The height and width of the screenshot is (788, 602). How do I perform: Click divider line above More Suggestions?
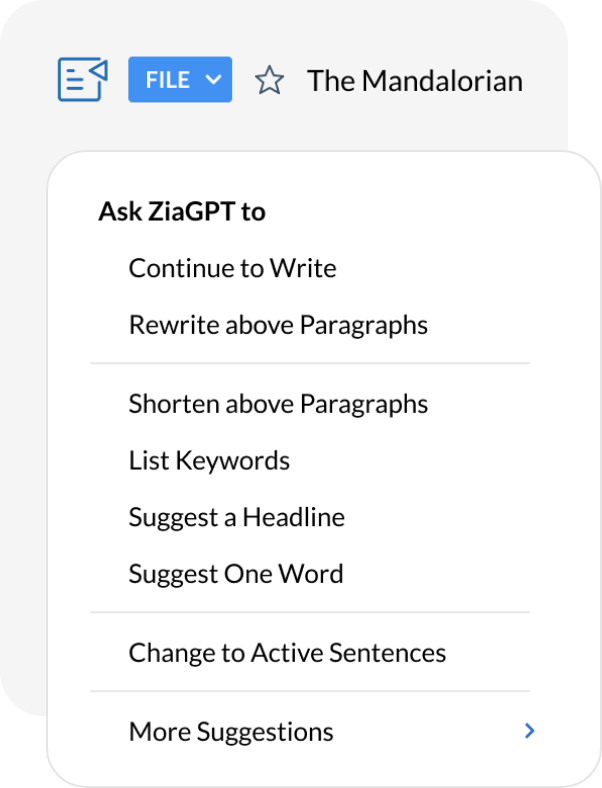pos(310,691)
